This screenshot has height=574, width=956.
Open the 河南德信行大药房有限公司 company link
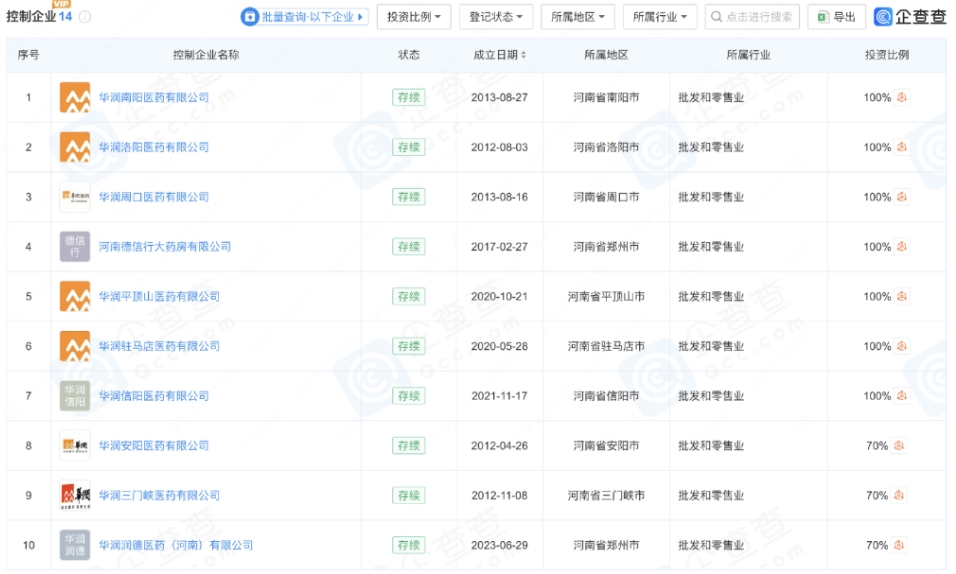165,246
